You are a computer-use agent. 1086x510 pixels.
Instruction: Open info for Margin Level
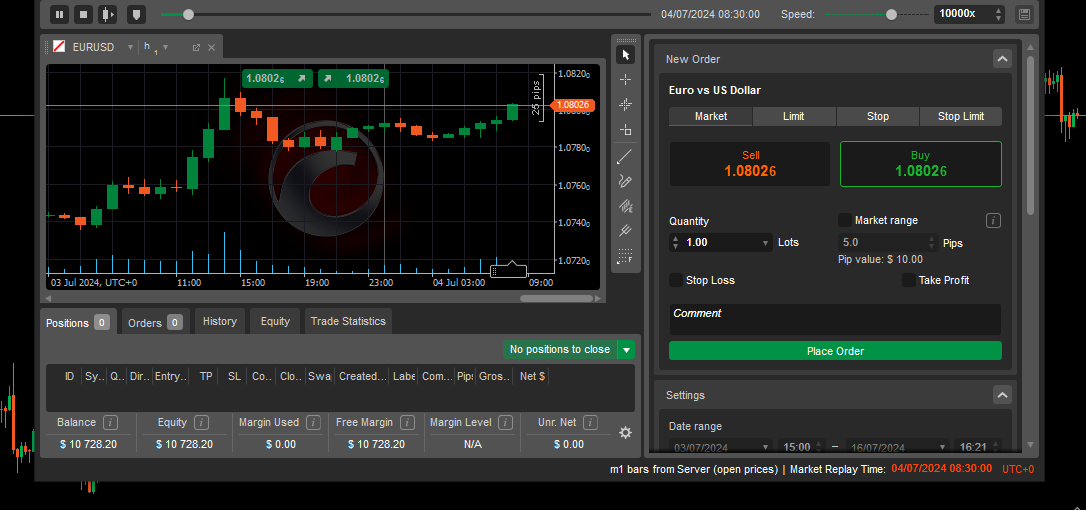point(506,422)
